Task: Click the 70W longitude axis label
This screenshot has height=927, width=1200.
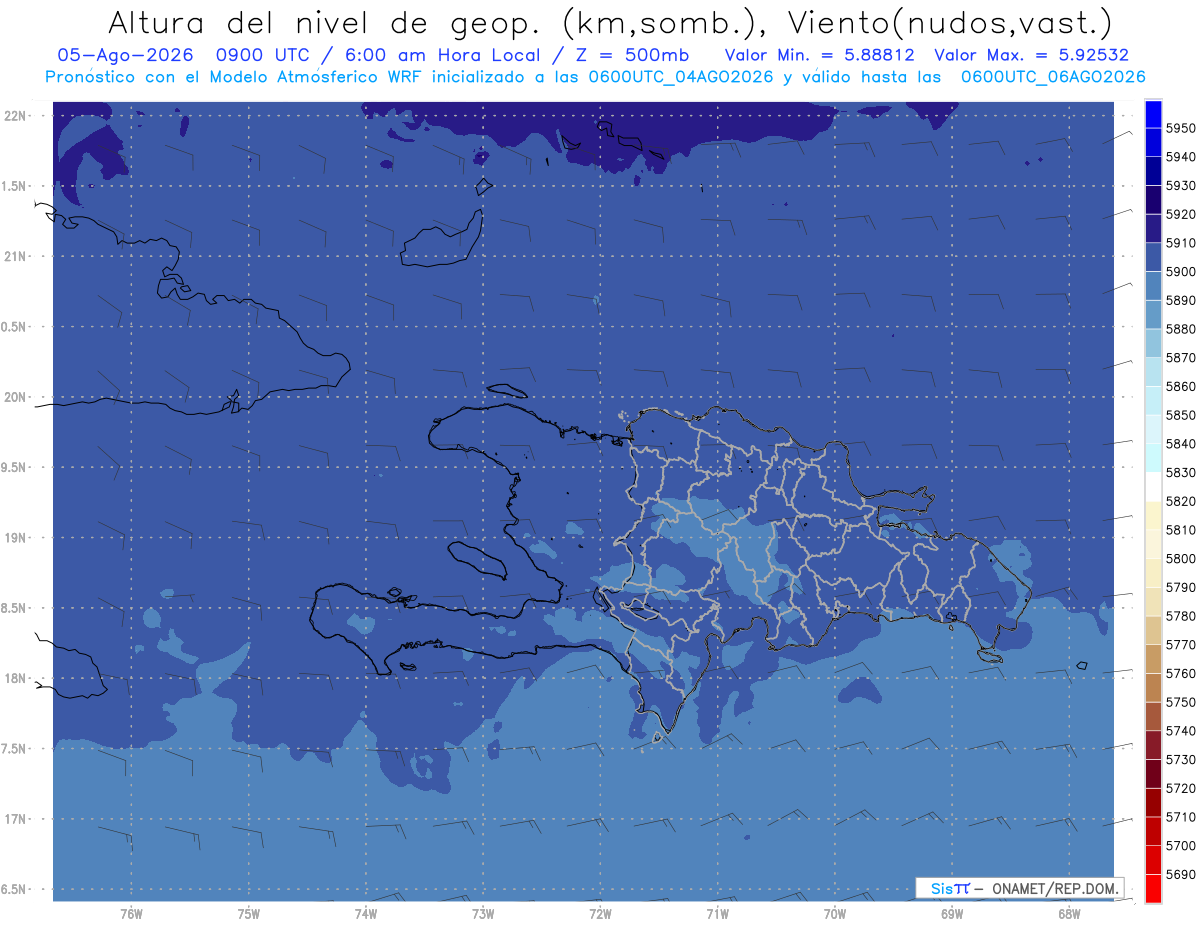Action: click(835, 913)
